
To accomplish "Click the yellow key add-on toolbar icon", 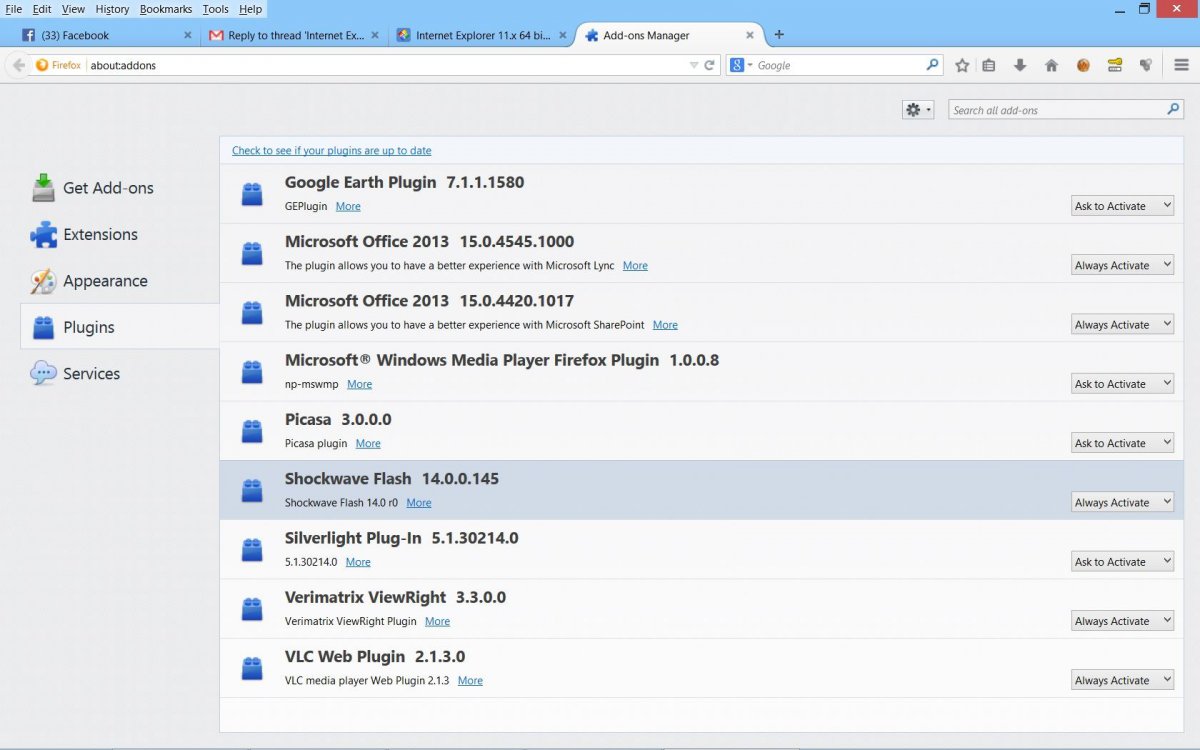I will click(x=1114, y=65).
